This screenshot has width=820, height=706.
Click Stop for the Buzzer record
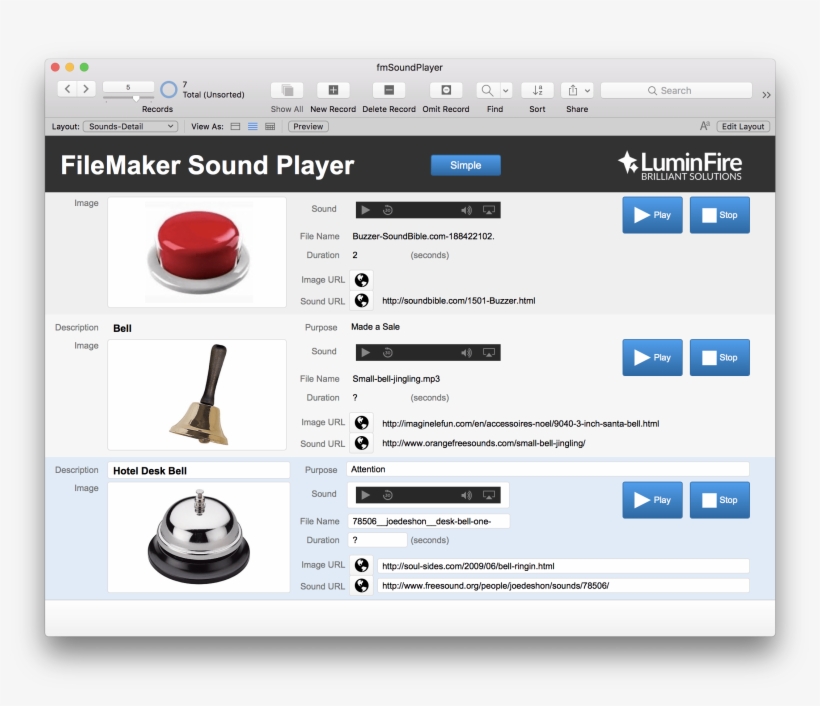click(x=720, y=215)
